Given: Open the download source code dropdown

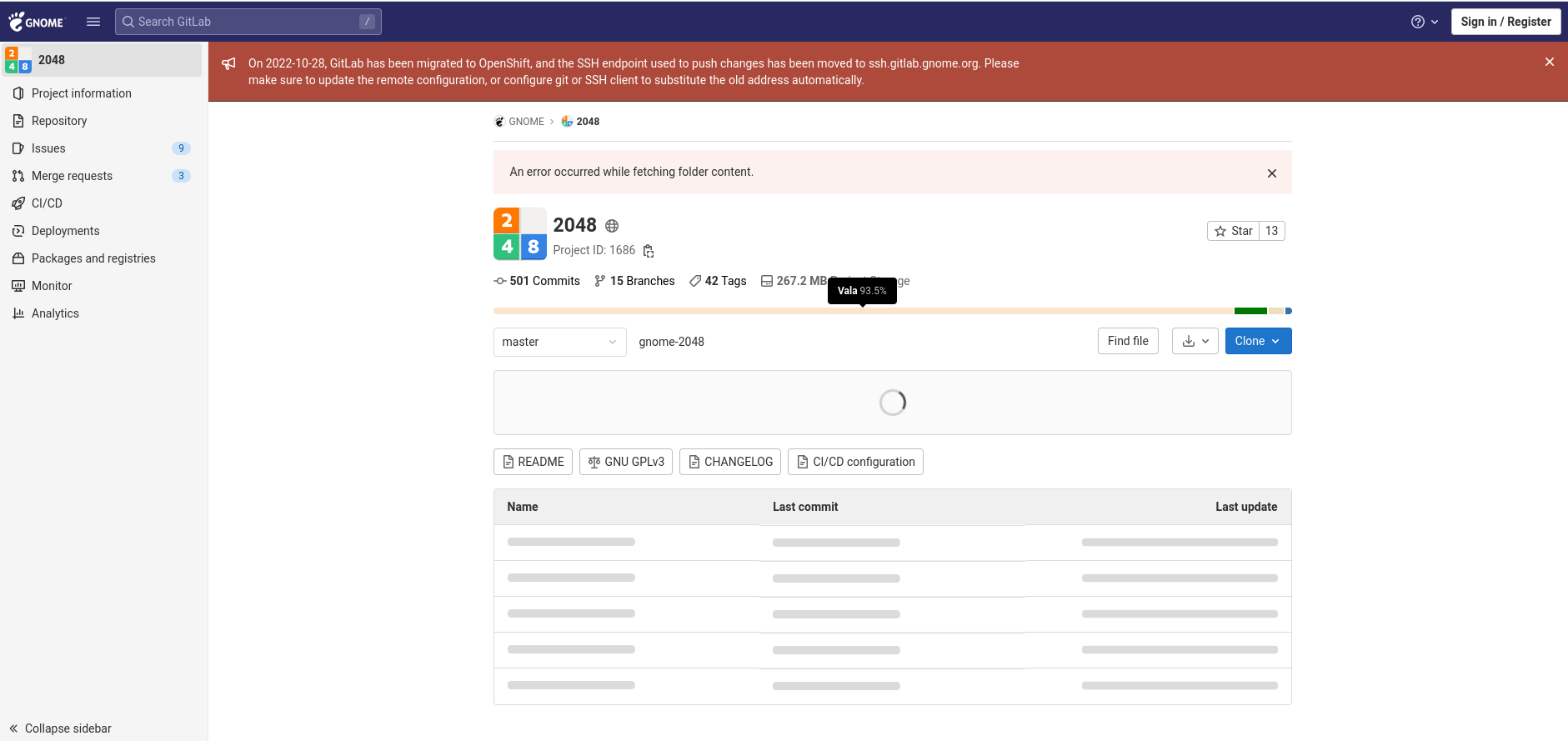Looking at the screenshot, I should 1195,341.
